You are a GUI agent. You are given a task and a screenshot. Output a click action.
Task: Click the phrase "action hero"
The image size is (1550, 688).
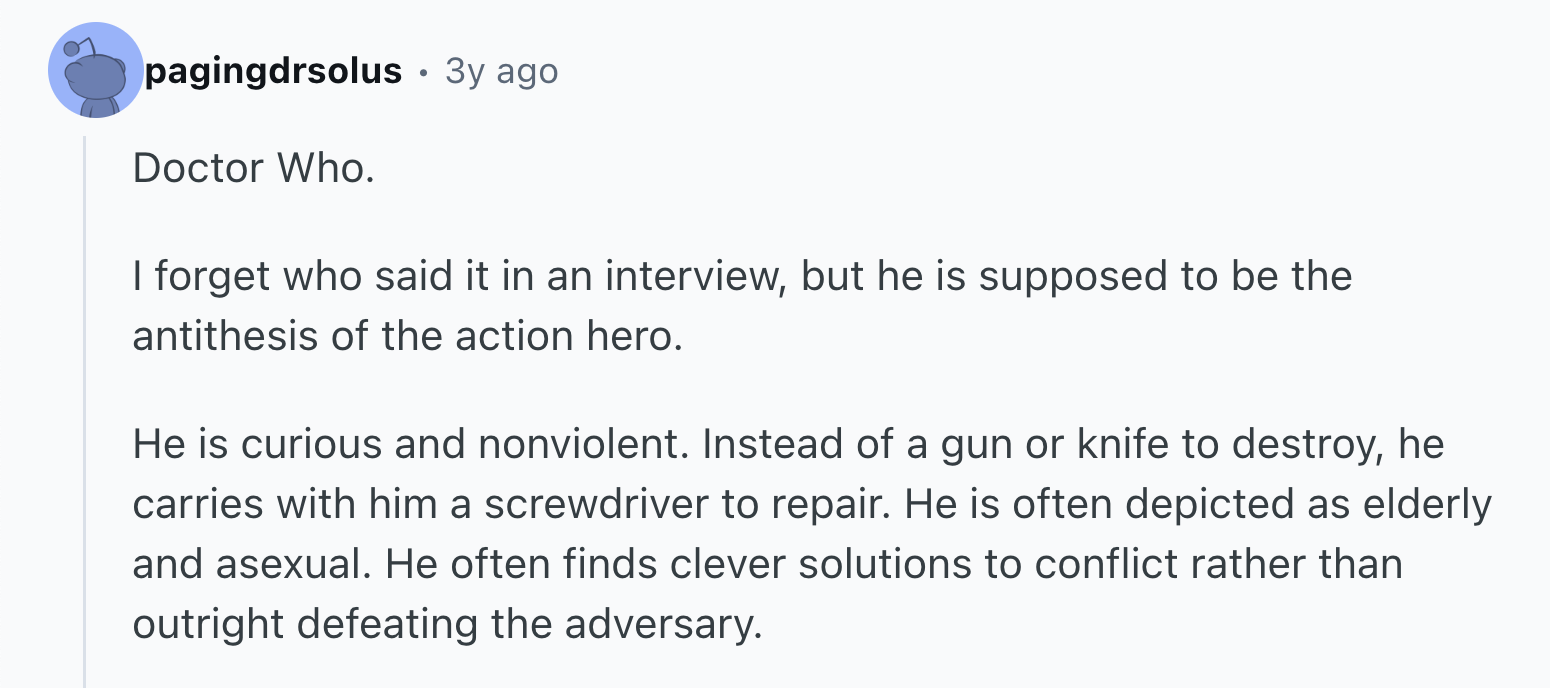(568, 336)
